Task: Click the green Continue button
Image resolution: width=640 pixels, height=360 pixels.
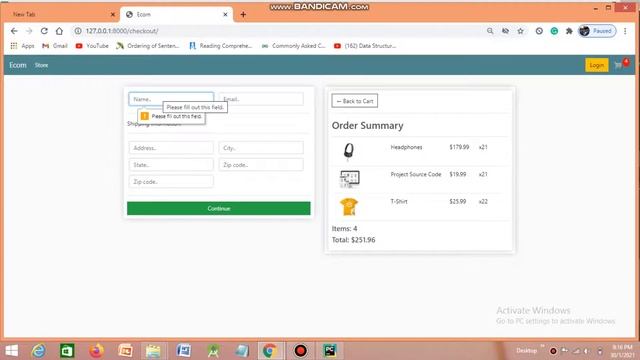Action: (x=219, y=208)
